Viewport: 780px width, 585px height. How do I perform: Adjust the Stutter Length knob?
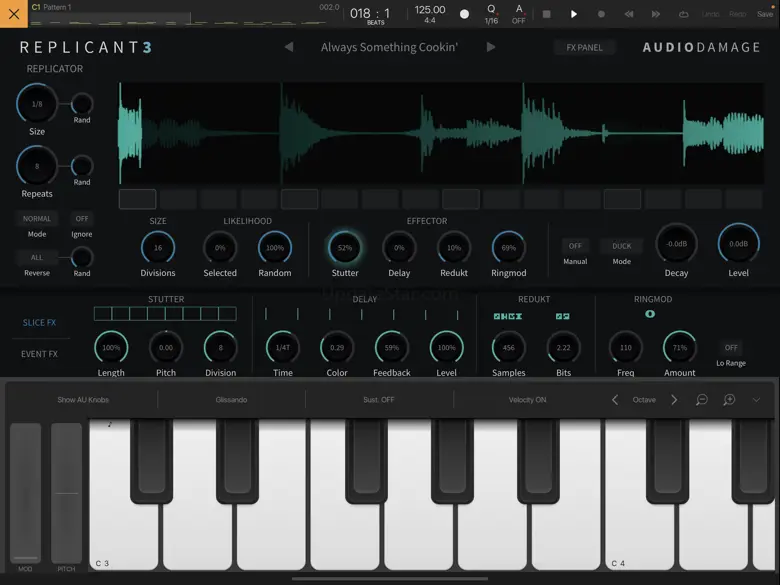(111, 347)
